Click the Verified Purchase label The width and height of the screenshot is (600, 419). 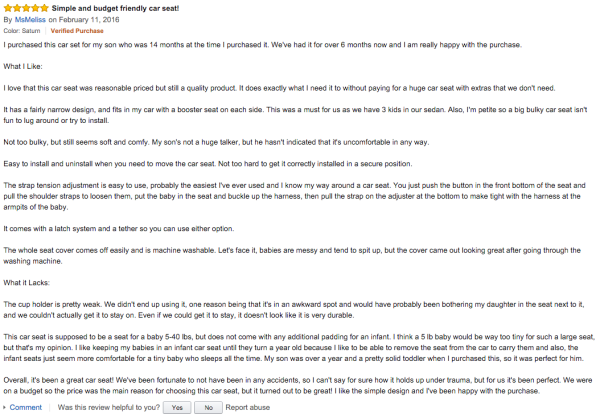(77, 31)
